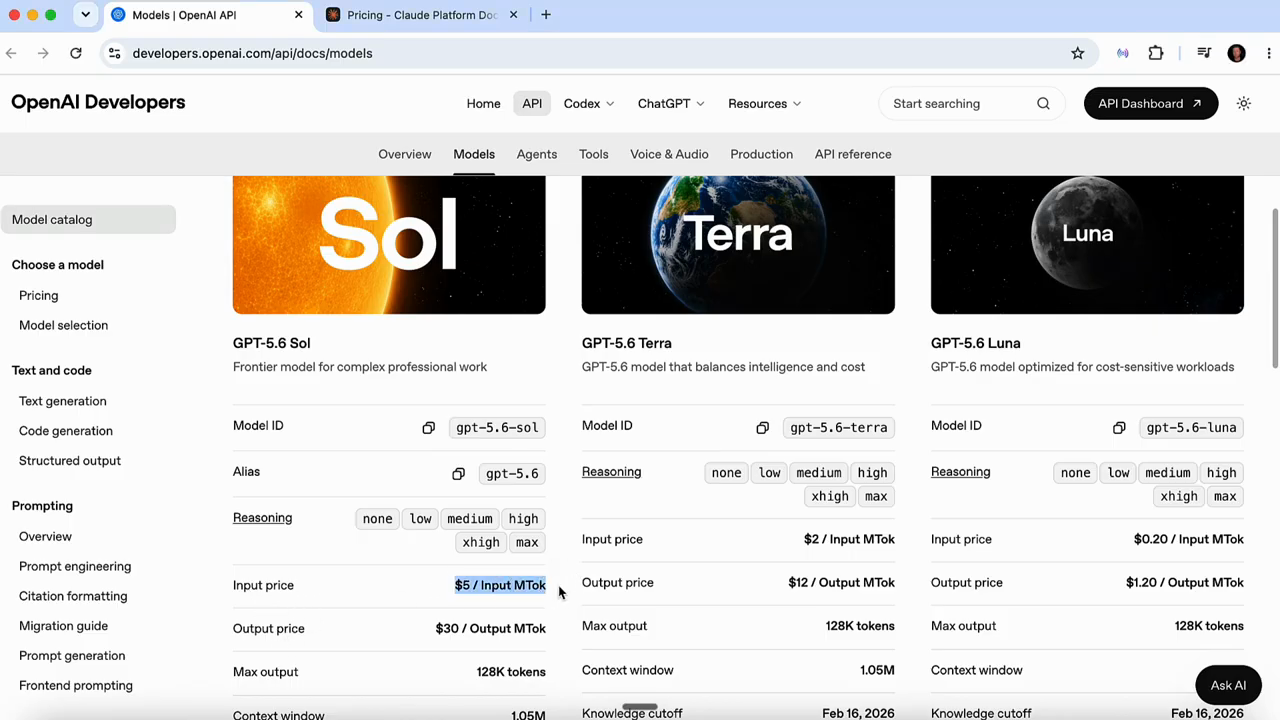Viewport: 1280px width, 720px height.
Task: Select the API nav item
Action: [x=532, y=104]
